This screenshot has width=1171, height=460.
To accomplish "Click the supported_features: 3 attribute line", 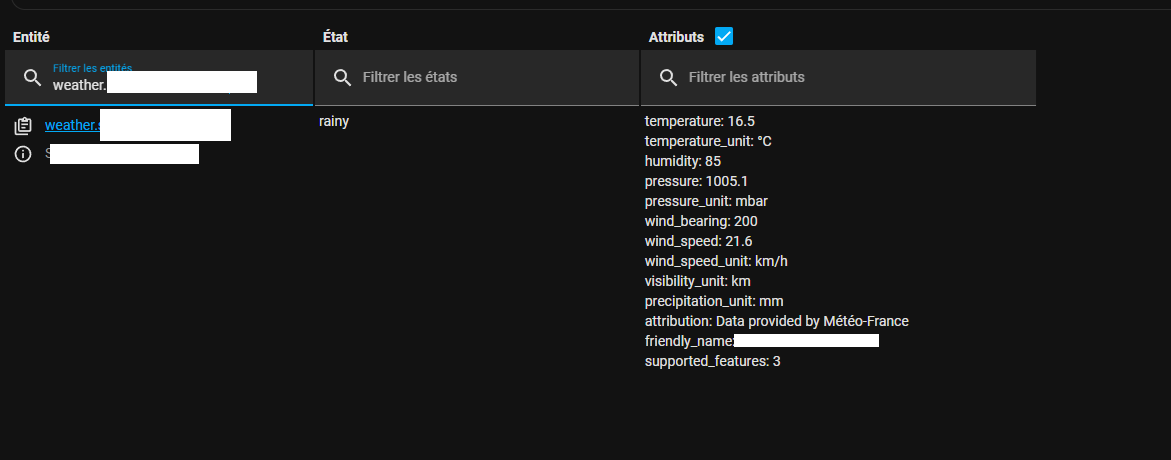I will pyautogui.click(x=712, y=361).
